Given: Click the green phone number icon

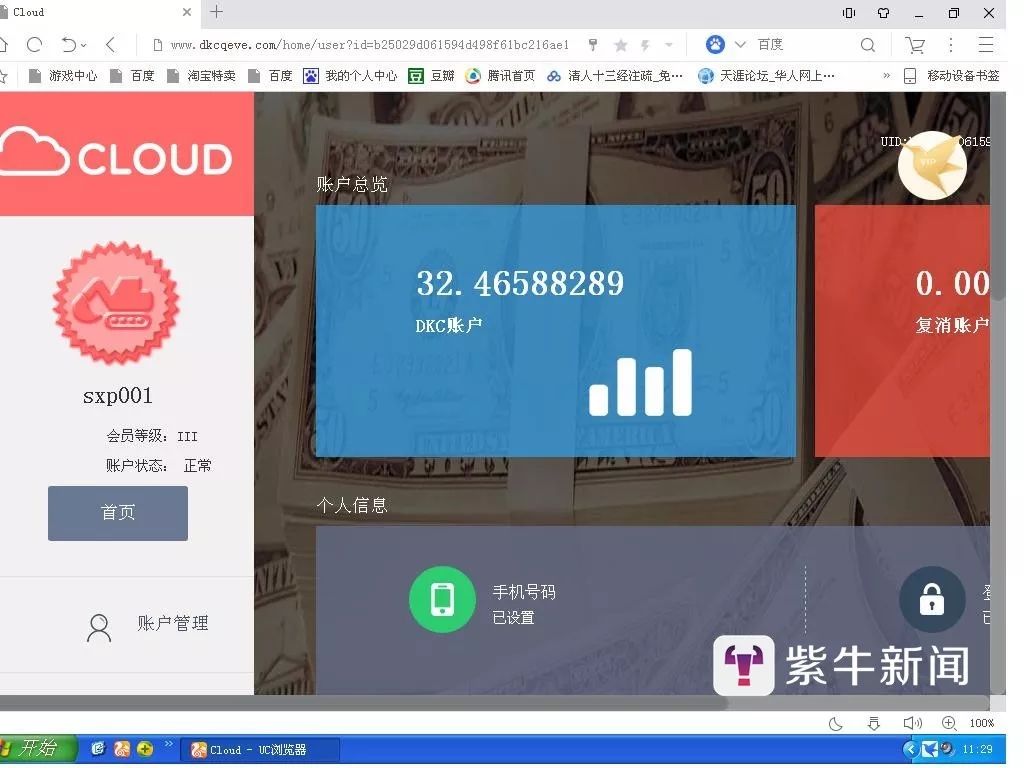Looking at the screenshot, I should click(442, 599).
